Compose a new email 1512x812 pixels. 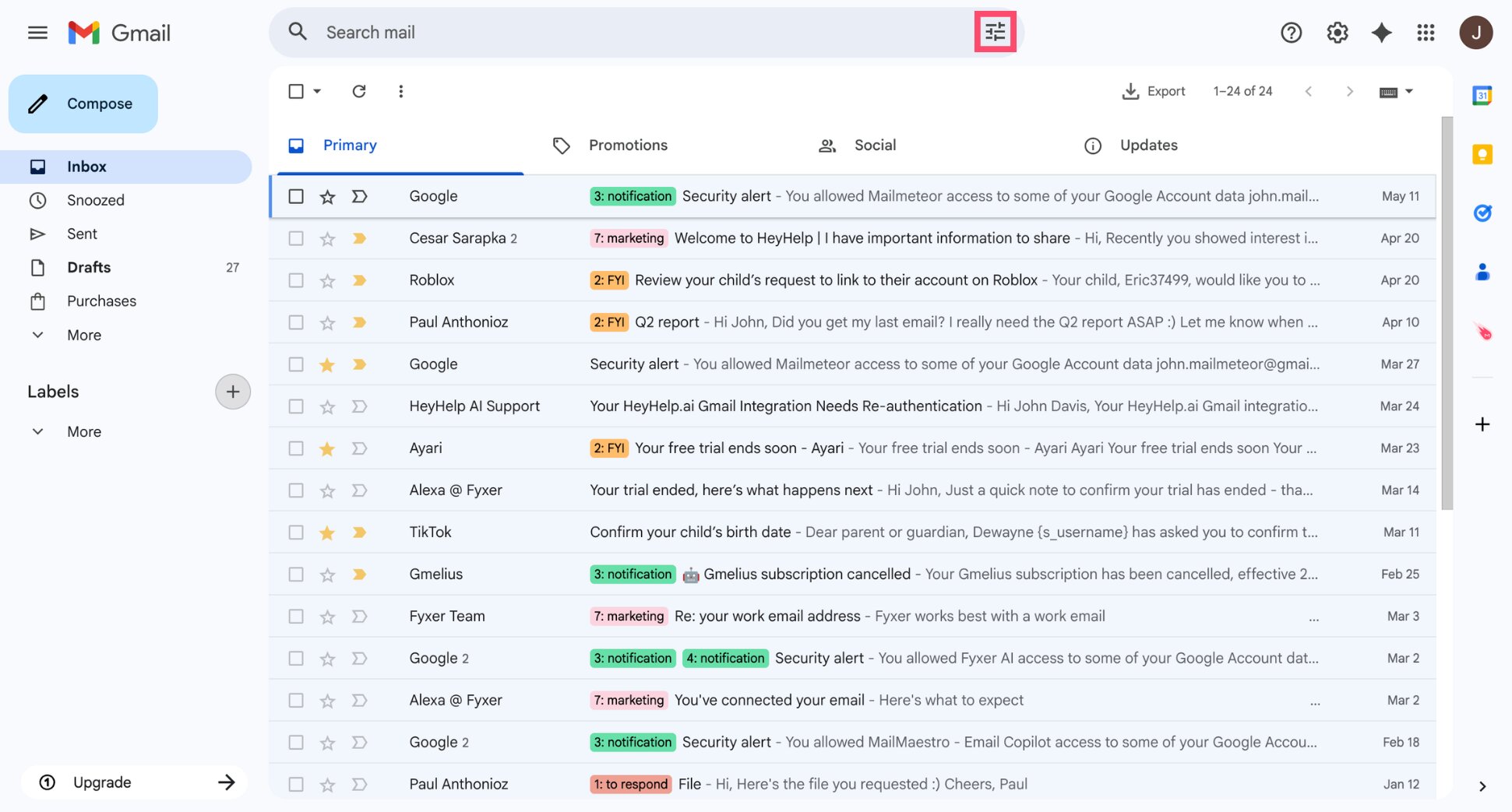pyautogui.click(x=83, y=104)
